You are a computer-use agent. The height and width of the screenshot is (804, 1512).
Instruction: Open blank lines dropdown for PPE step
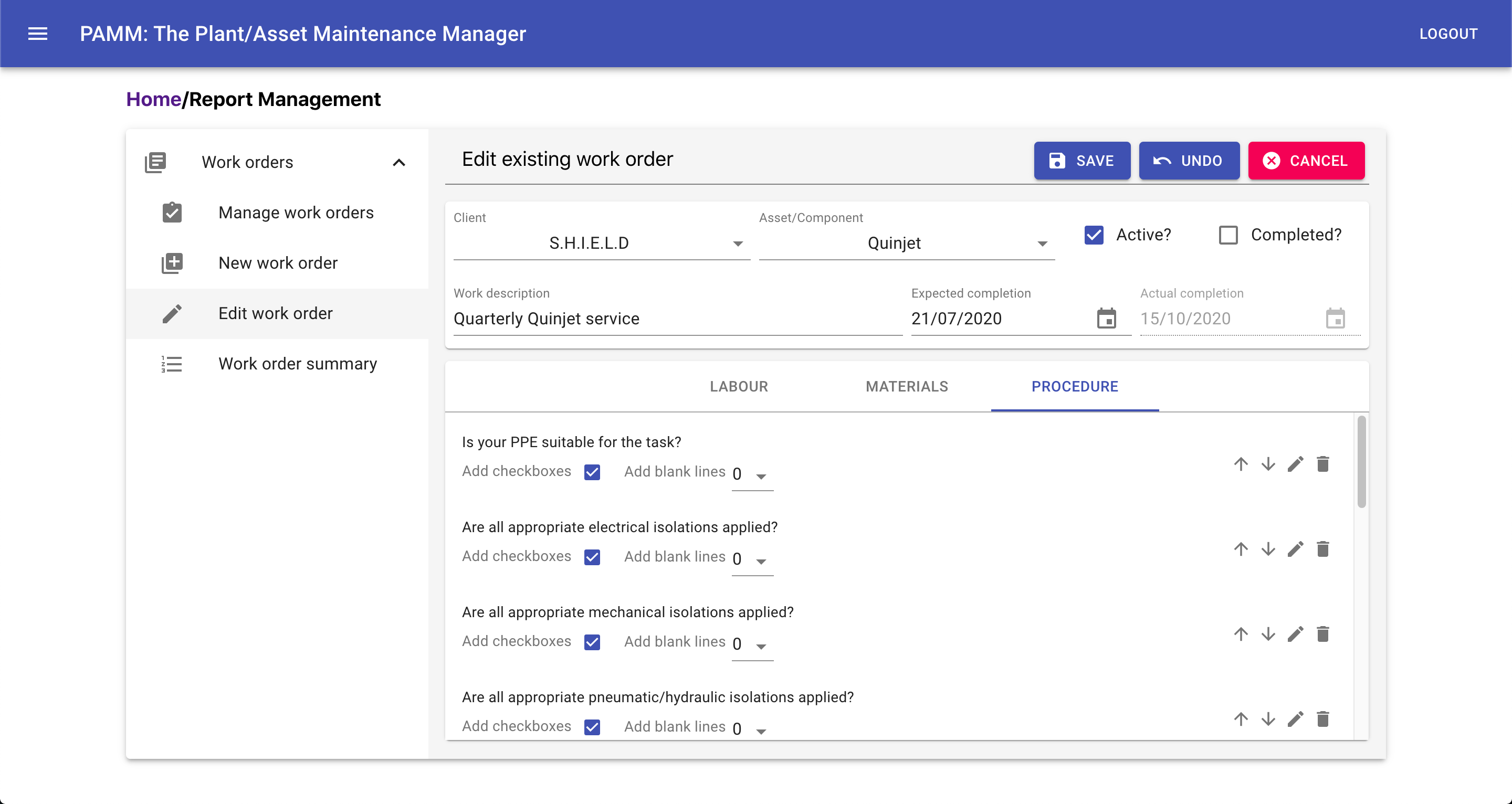coord(752,474)
